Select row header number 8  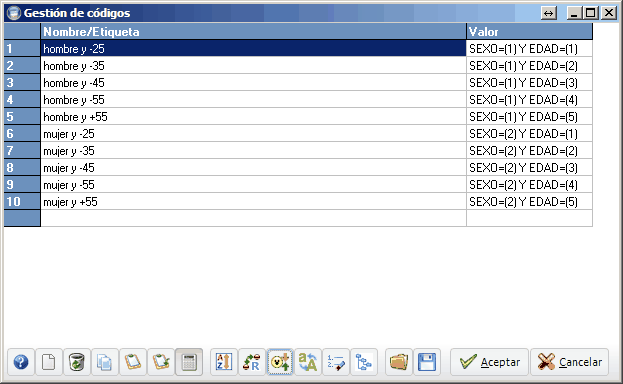[x=22, y=168]
